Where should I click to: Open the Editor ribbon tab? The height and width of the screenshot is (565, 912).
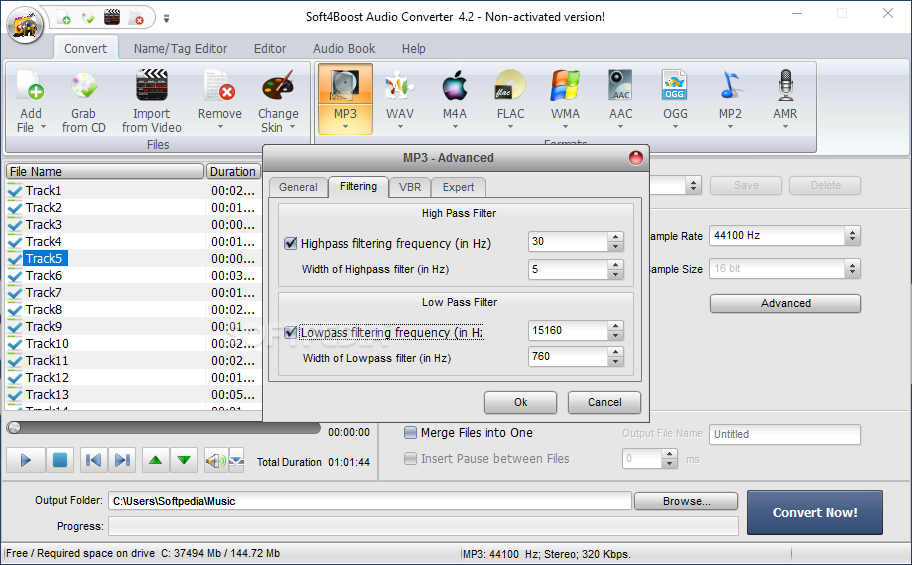pos(270,49)
